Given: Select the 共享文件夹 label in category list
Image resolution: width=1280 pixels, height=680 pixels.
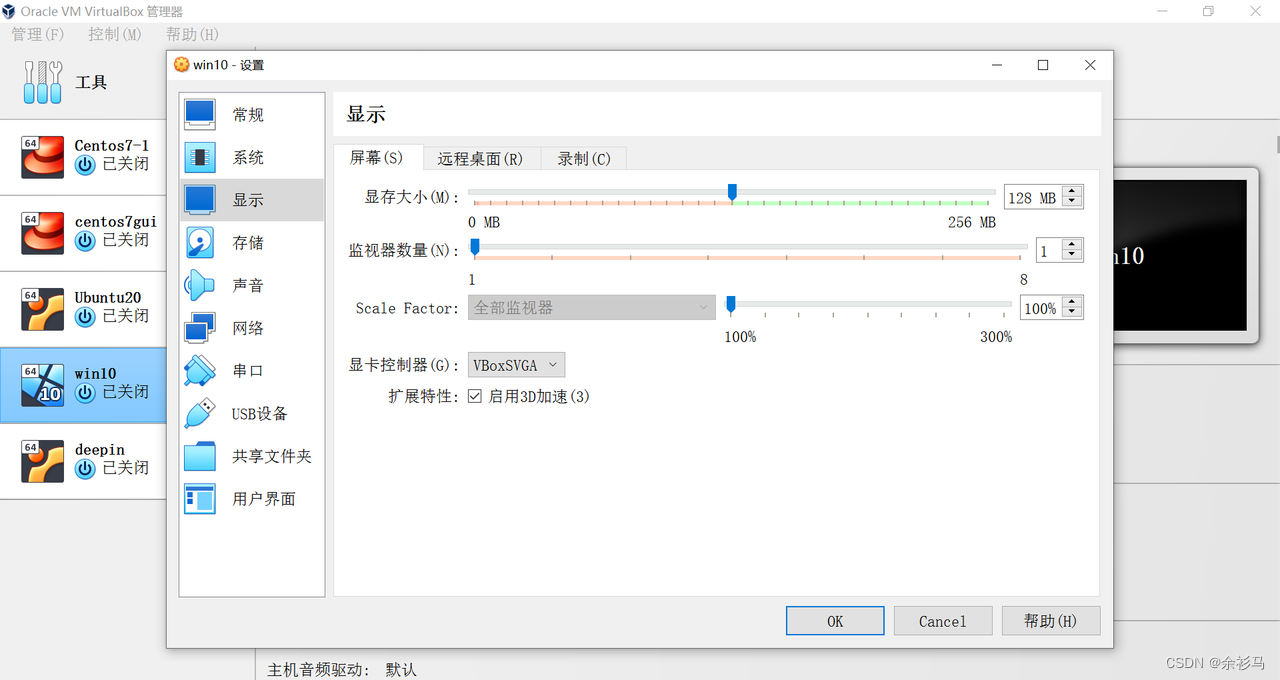Looking at the screenshot, I should 272,456.
